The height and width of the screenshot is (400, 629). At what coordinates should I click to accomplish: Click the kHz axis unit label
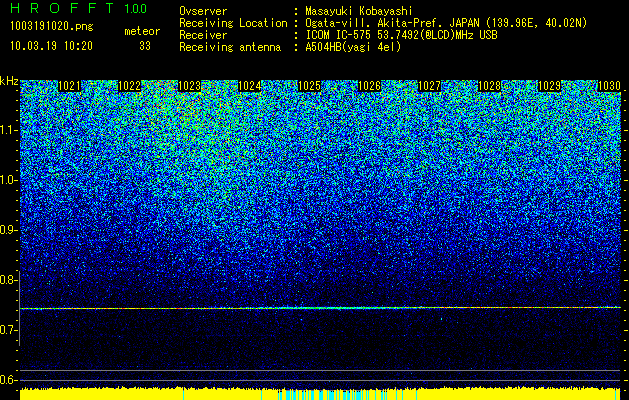[x=9, y=81]
